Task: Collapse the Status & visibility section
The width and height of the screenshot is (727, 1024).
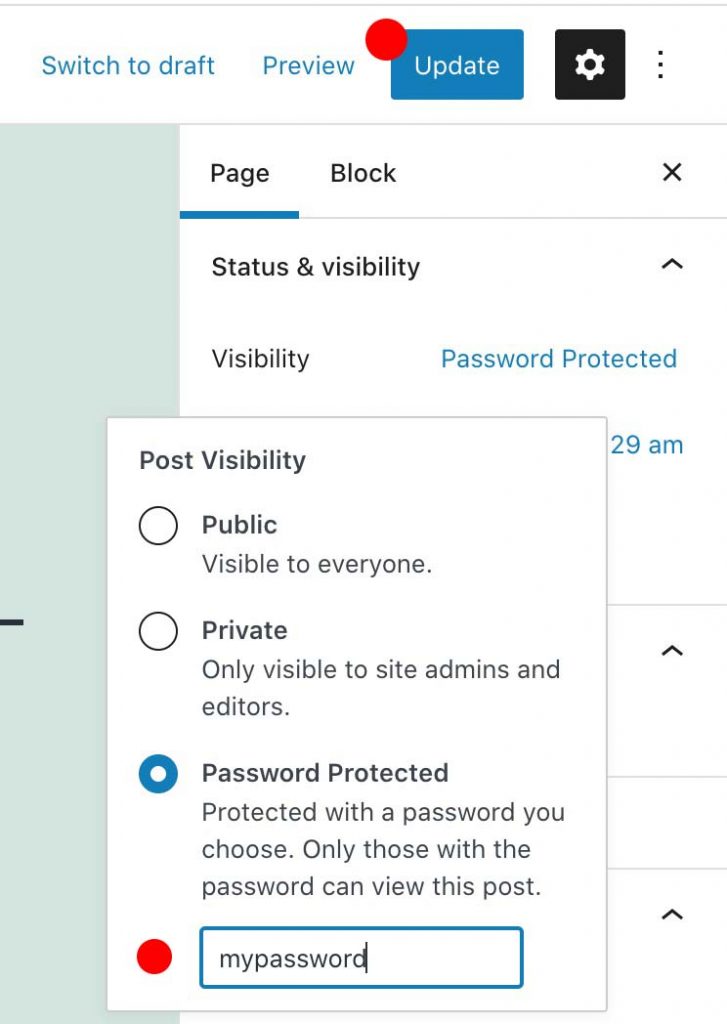Action: click(x=672, y=264)
